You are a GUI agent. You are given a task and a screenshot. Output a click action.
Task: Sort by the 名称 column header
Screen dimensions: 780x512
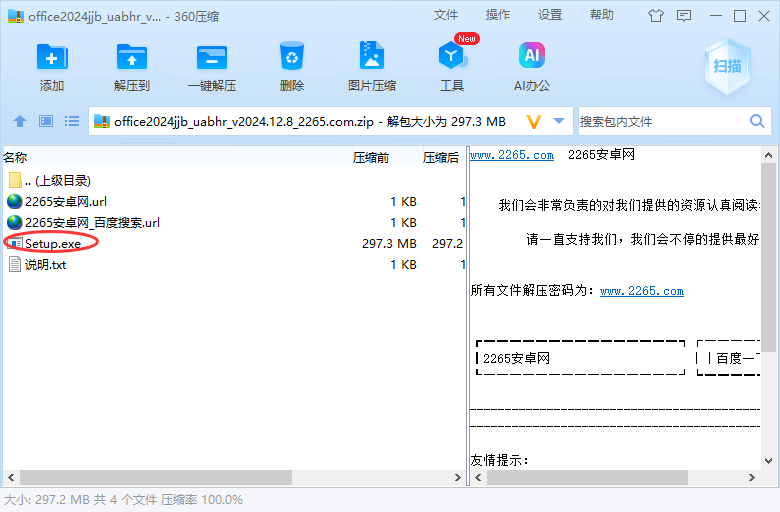[177, 158]
